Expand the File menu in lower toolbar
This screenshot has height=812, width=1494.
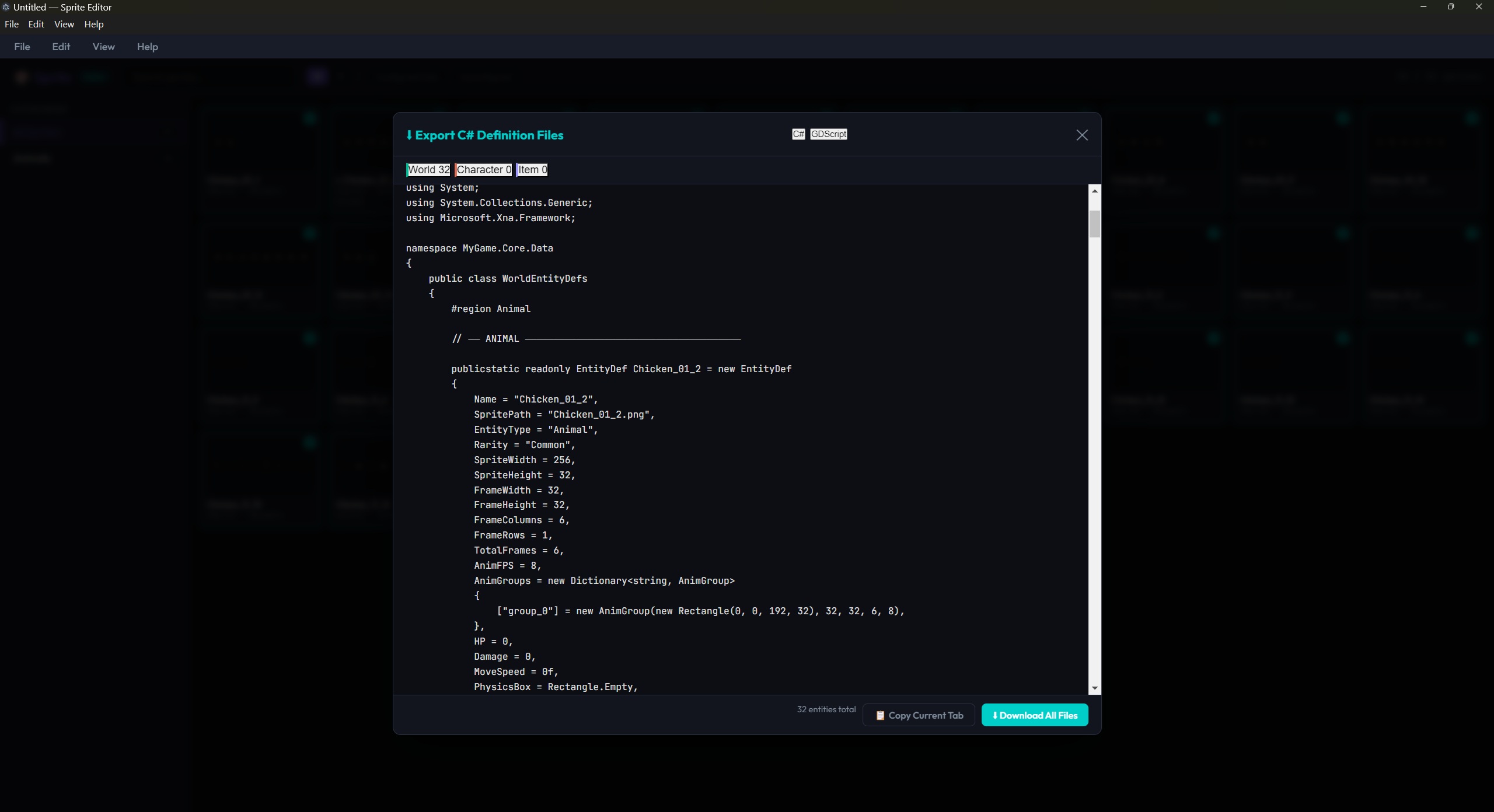[x=22, y=47]
